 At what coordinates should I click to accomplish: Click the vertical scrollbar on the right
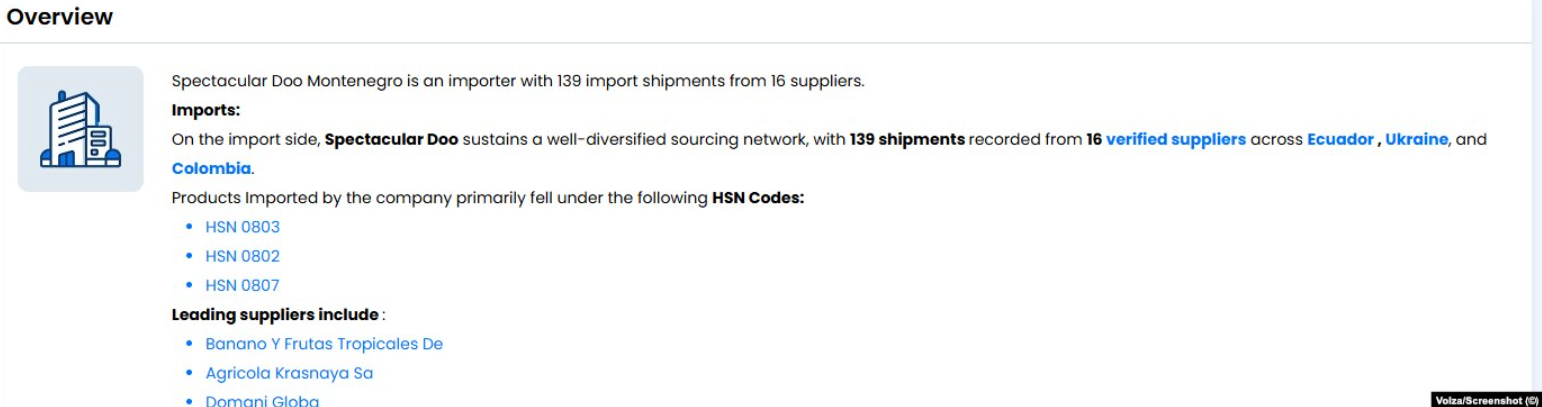(1536, 200)
